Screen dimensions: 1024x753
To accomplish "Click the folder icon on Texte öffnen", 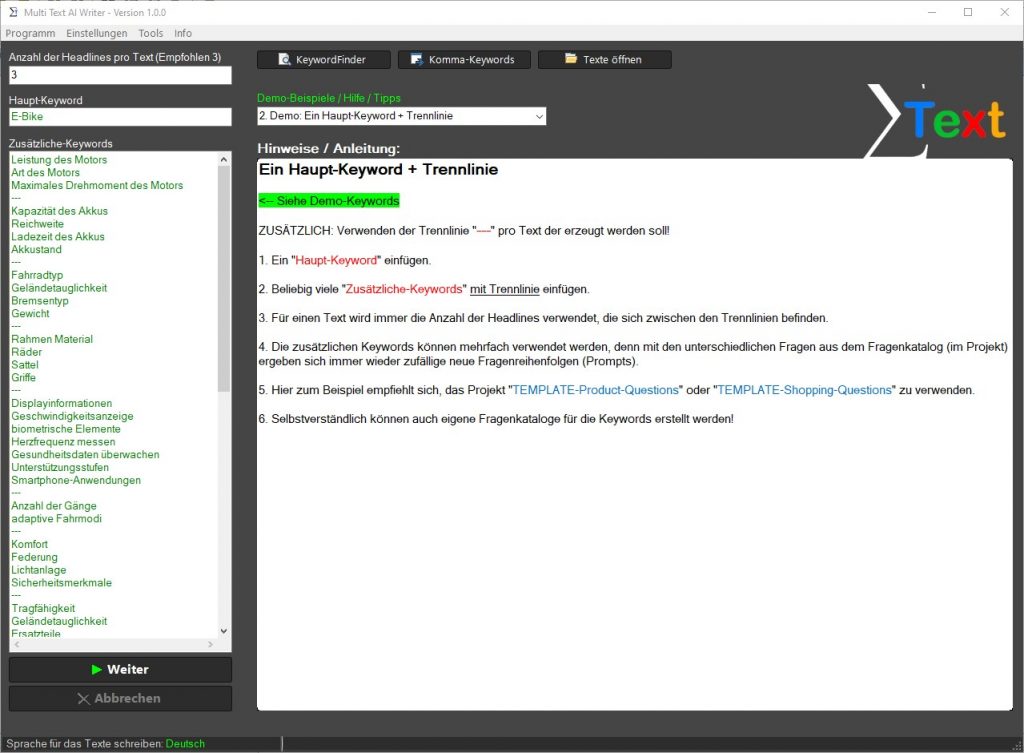I will tap(571, 60).
